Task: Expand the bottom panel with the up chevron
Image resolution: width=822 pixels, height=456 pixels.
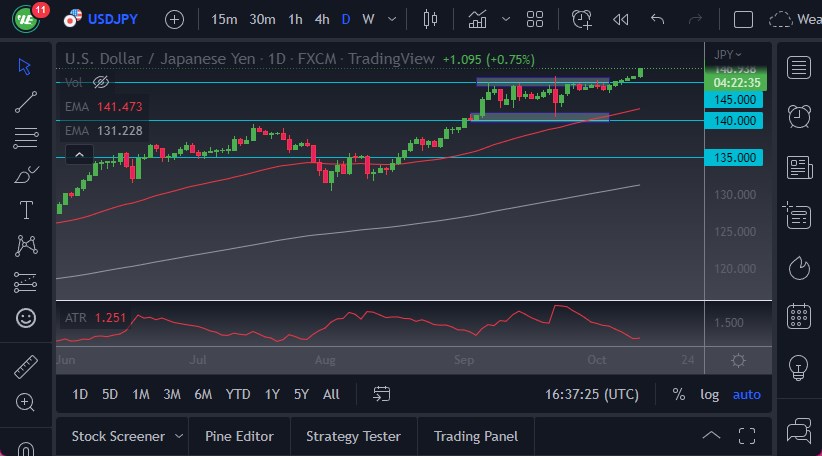Action: pos(711,436)
